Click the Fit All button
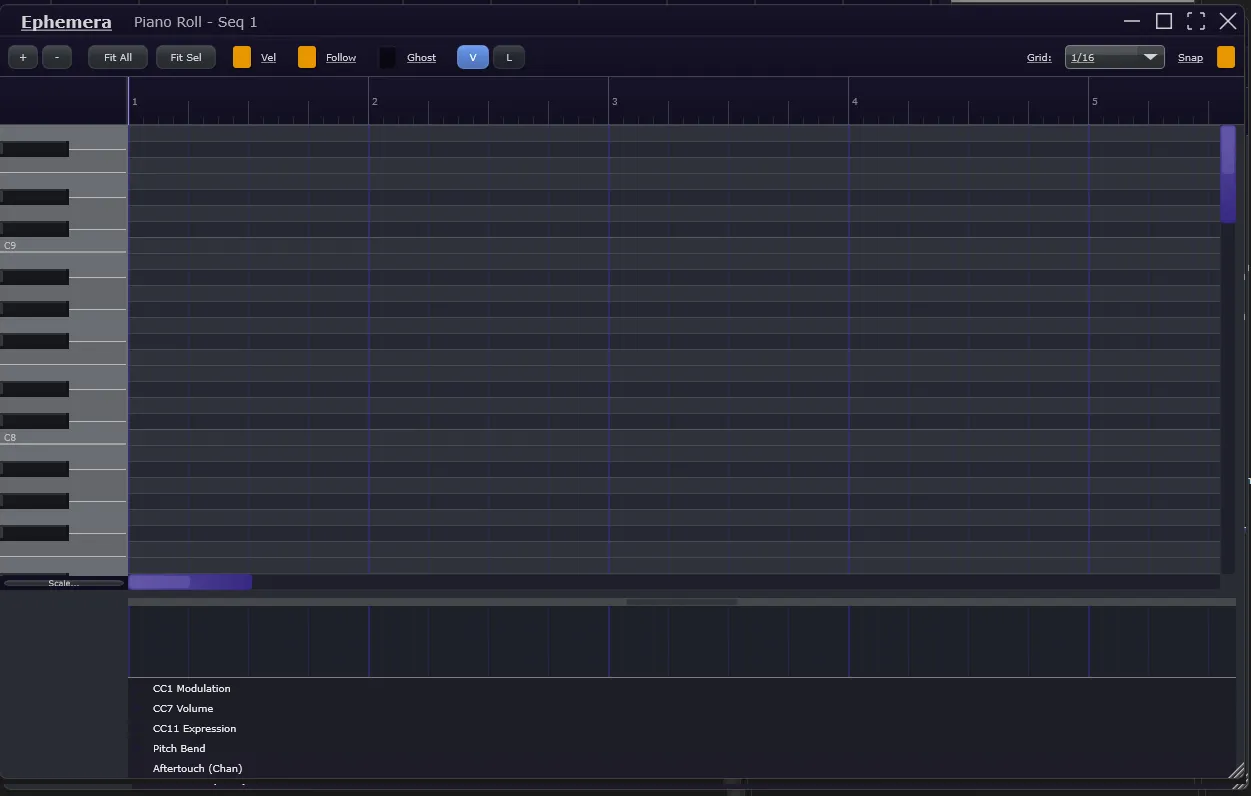The image size is (1251, 796). click(x=118, y=58)
